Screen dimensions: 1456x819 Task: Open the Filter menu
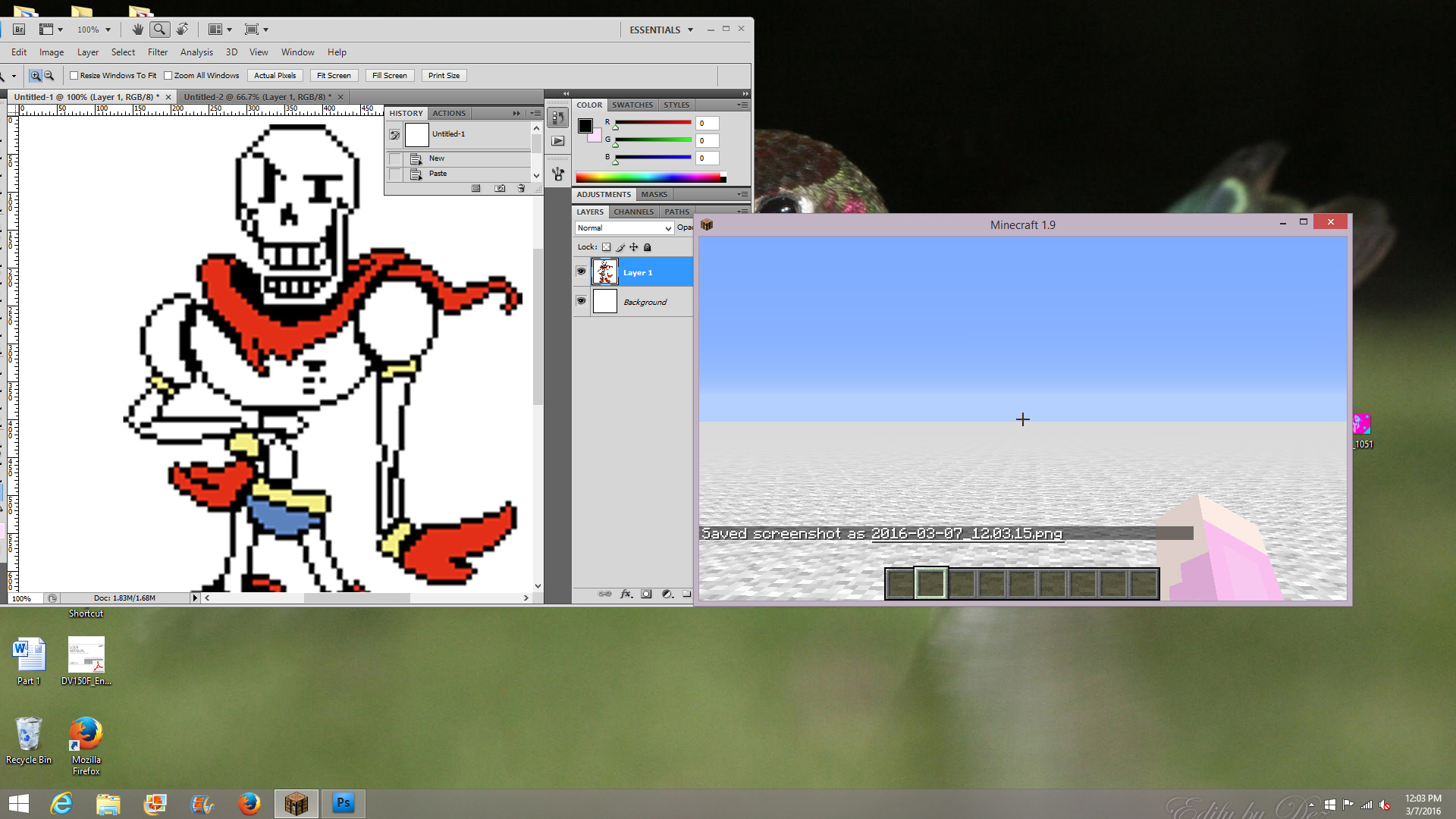[x=158, y=52]
